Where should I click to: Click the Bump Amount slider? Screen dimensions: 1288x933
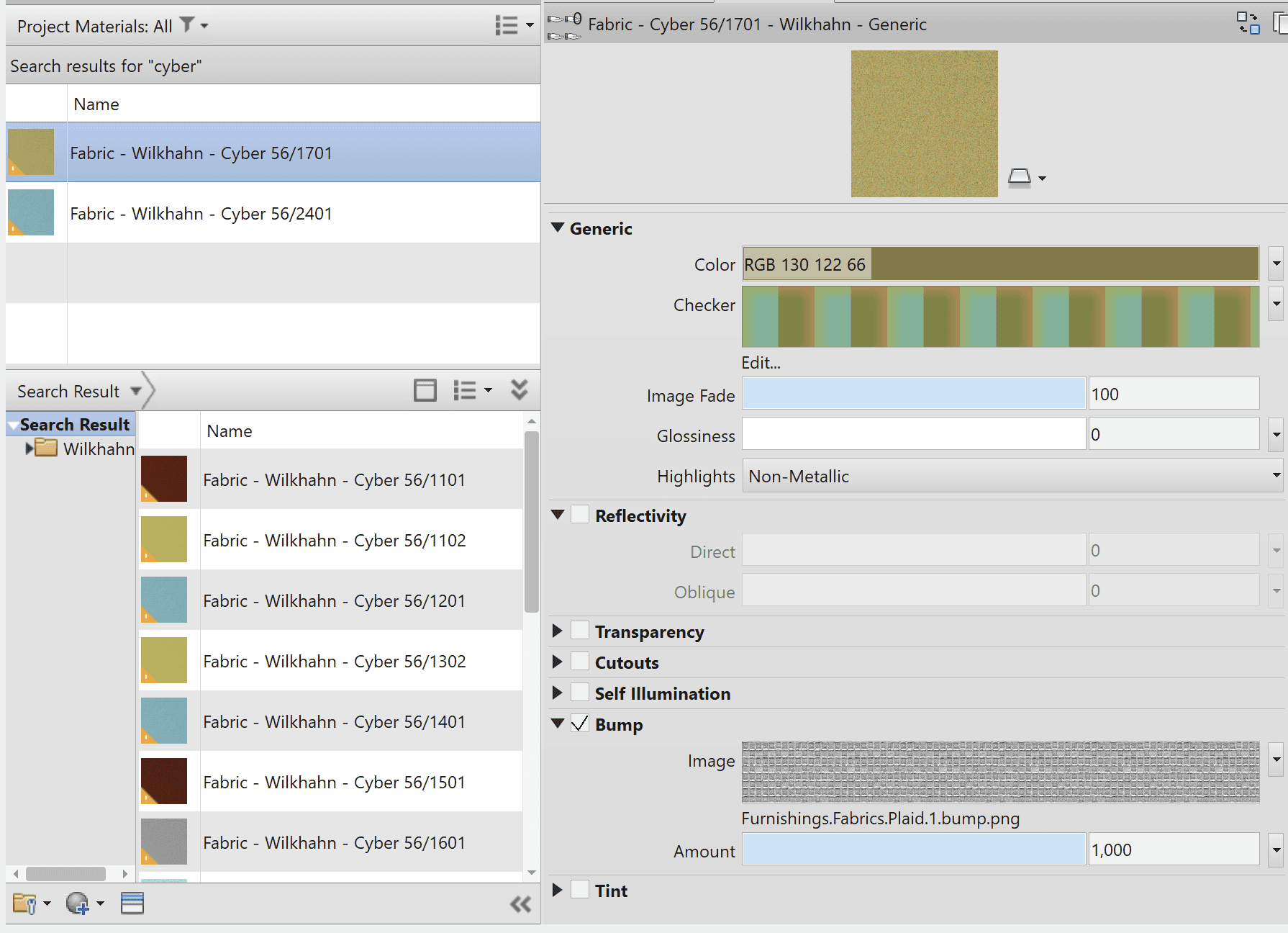[914, 849]
